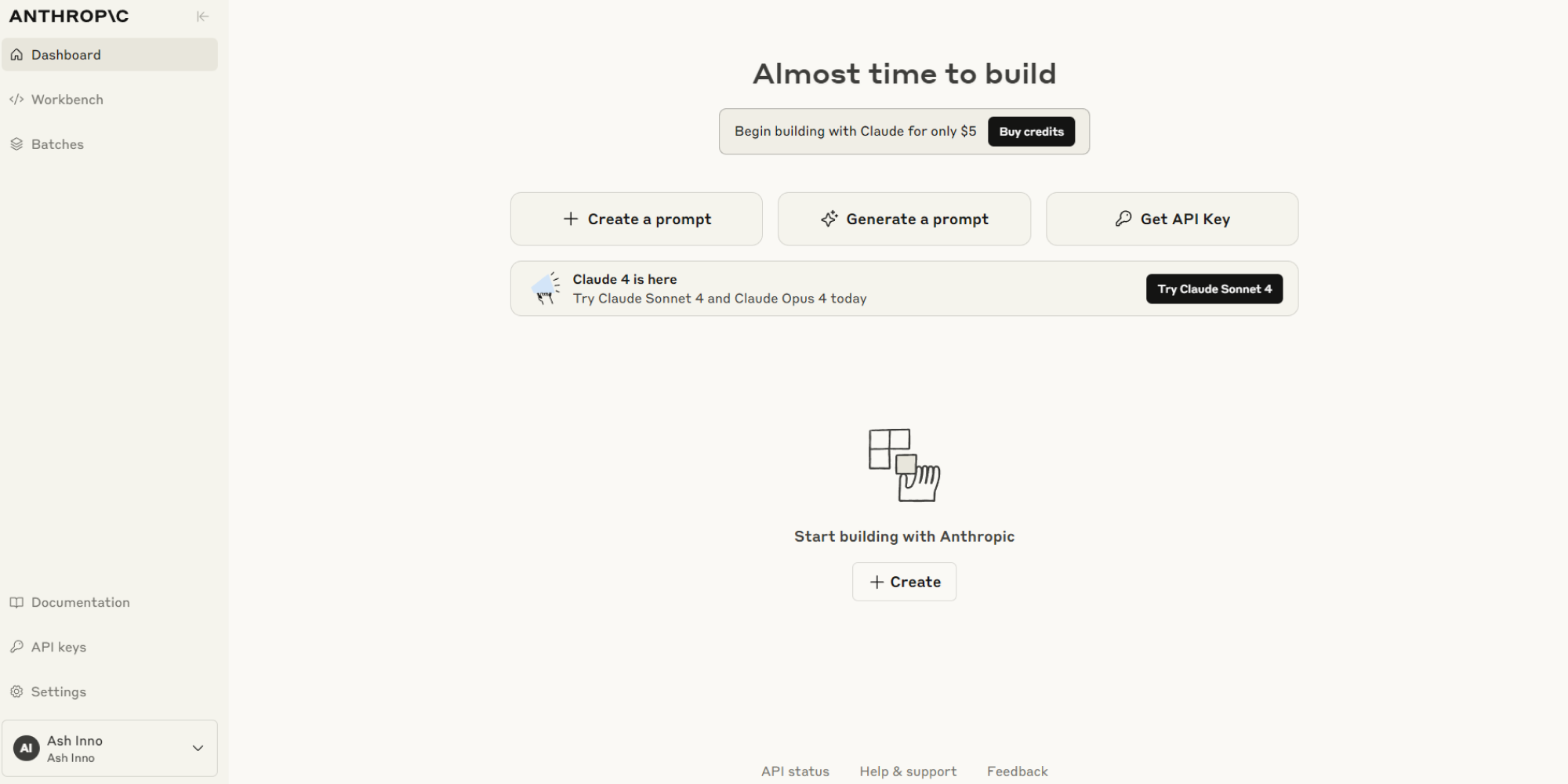
Task: Click the megaphone announcement icon
Action: click(546, 289)
